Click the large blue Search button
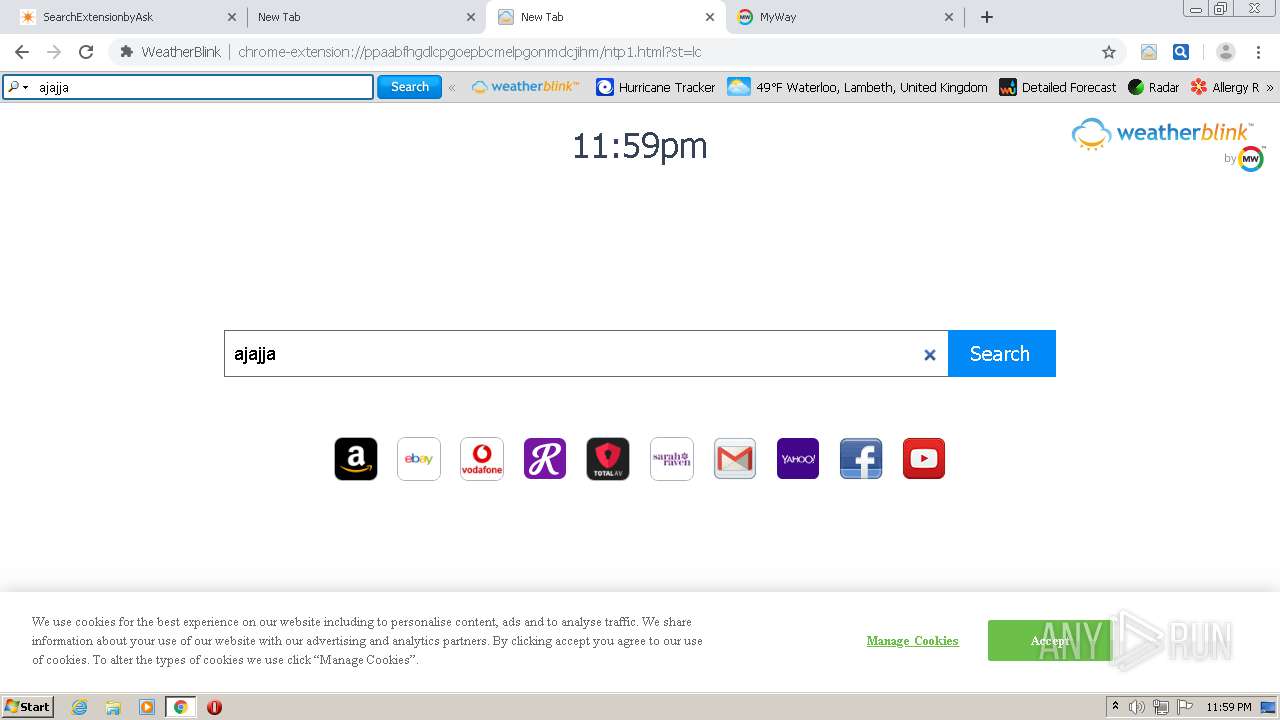 coord(1001,354)
